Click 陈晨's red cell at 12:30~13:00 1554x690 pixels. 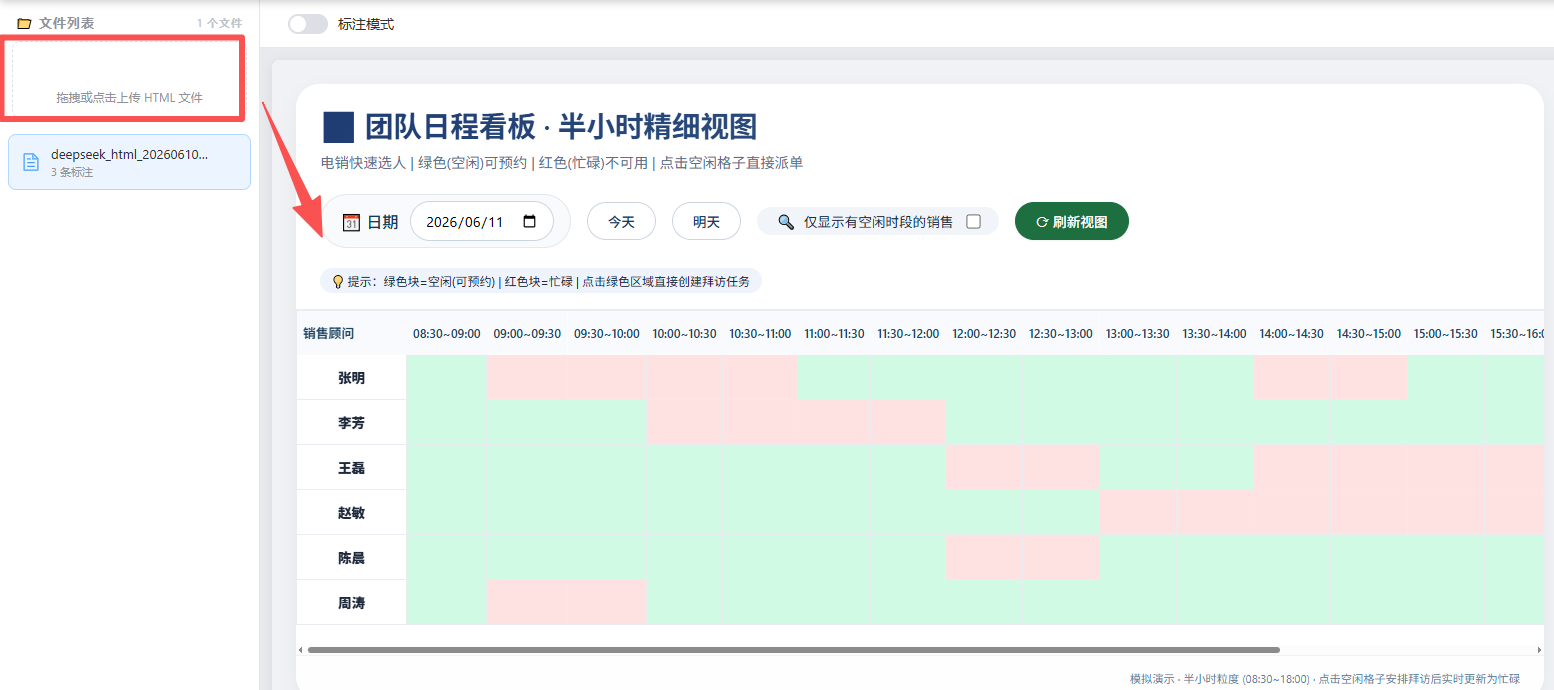click(x=1060, y=558)
